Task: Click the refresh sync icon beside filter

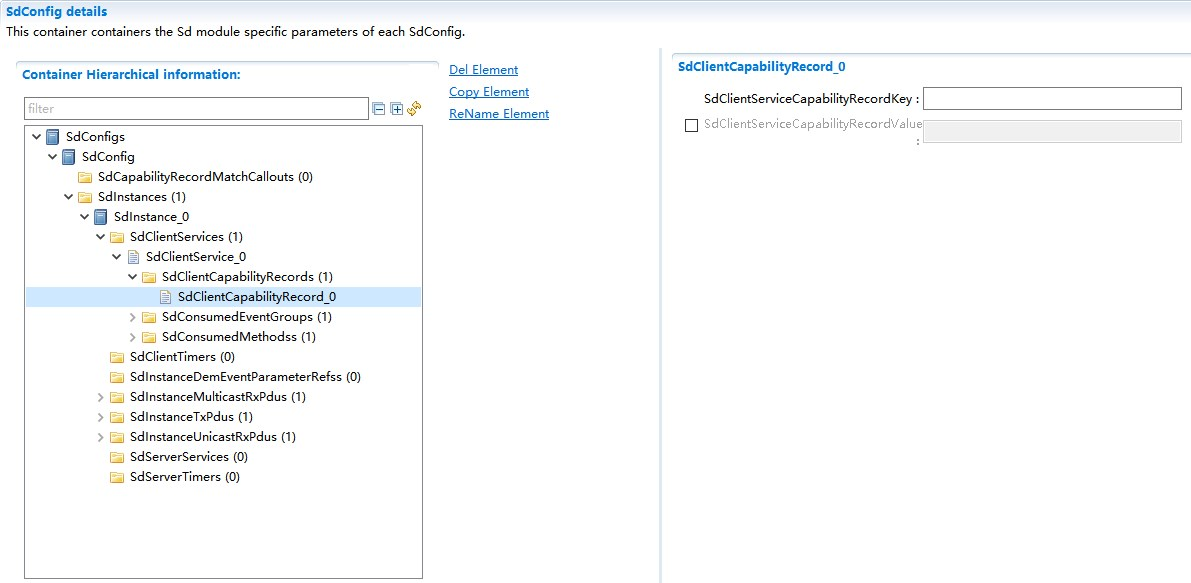Action: coord(414,109)
